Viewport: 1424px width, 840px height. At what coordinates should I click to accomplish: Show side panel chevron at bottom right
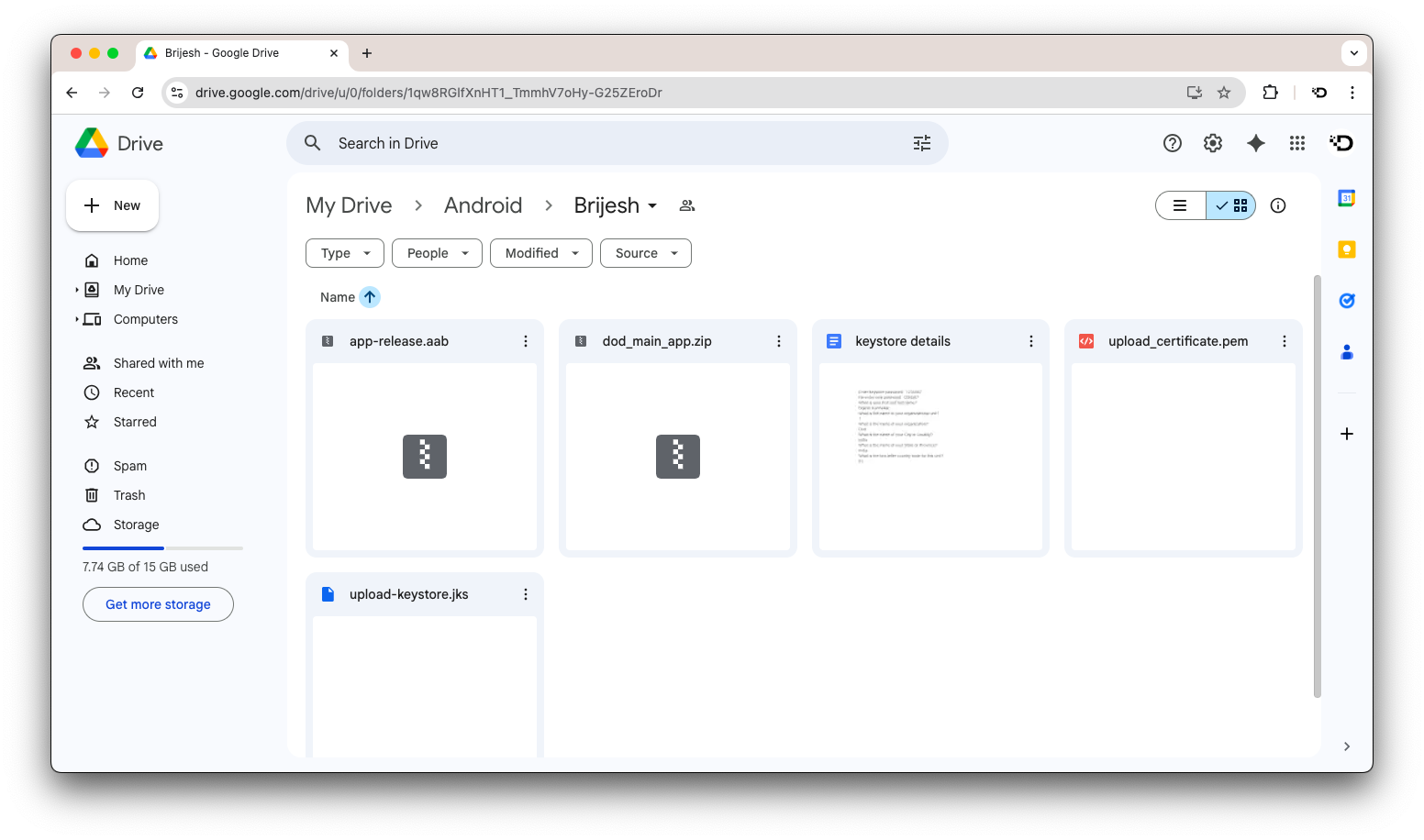[x=1347, y=746]
